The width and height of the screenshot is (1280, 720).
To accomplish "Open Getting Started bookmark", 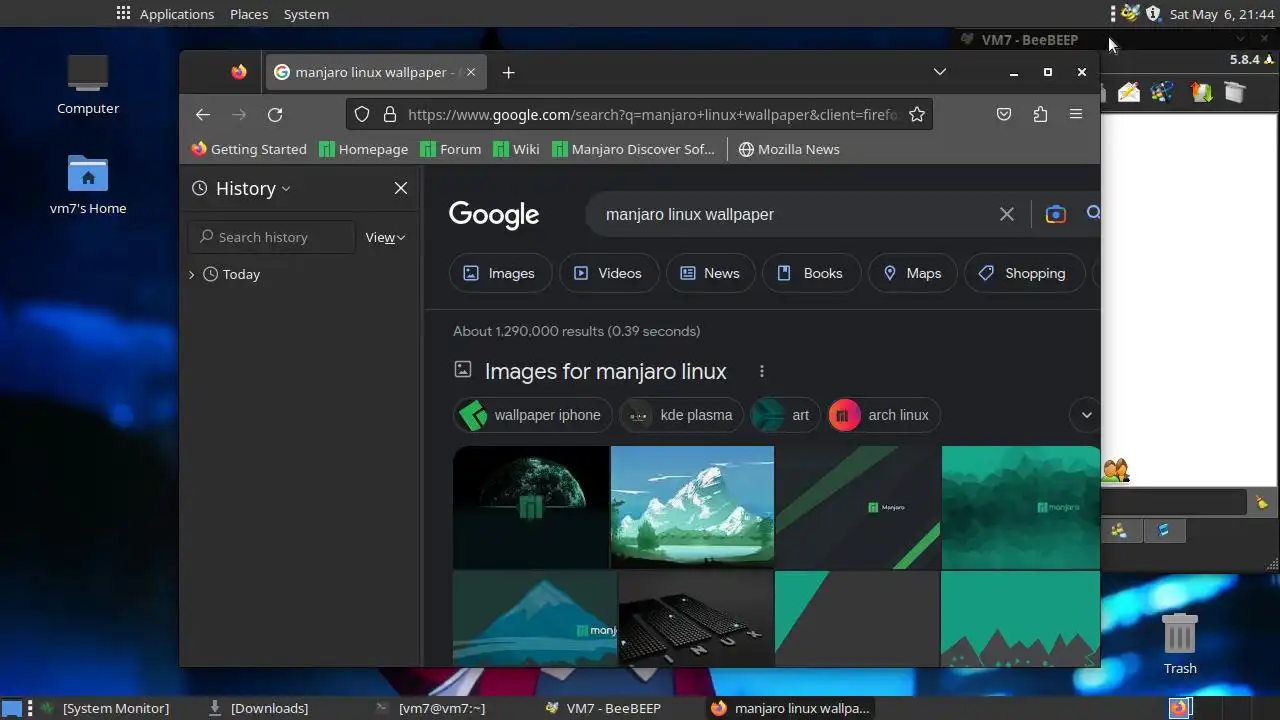I will pos(249,149).
